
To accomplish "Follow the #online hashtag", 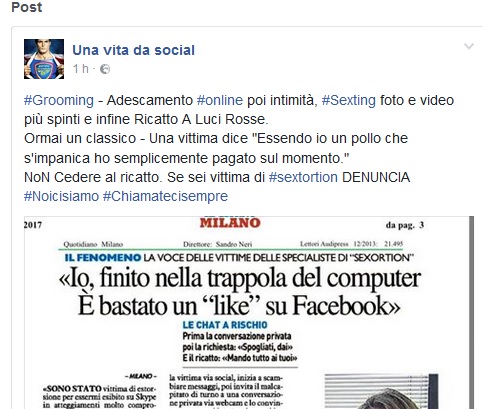I will coord(220,100).
